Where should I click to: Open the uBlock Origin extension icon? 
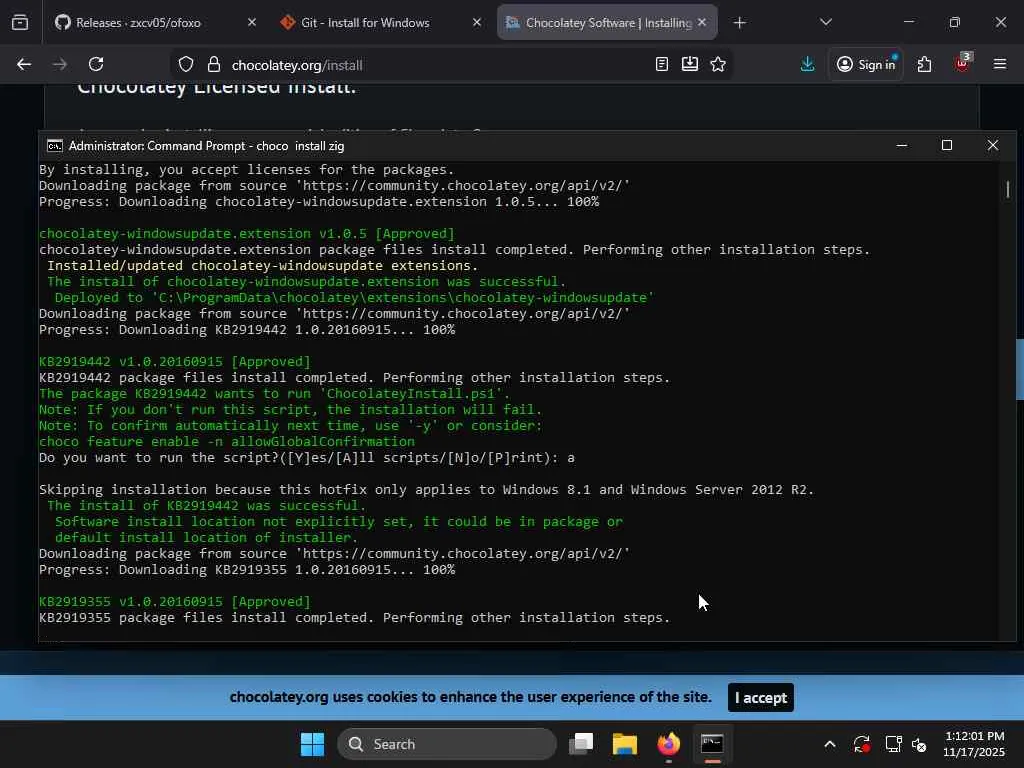click(x=962, y=65)
